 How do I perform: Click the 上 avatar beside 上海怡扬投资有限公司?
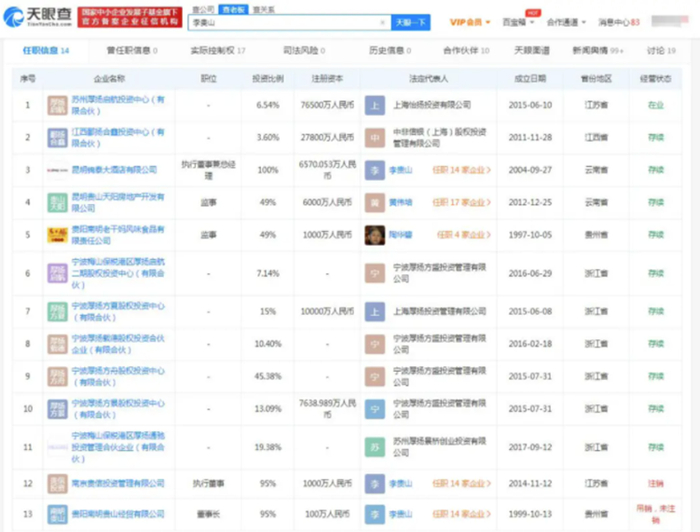click(x=374, y=105)
